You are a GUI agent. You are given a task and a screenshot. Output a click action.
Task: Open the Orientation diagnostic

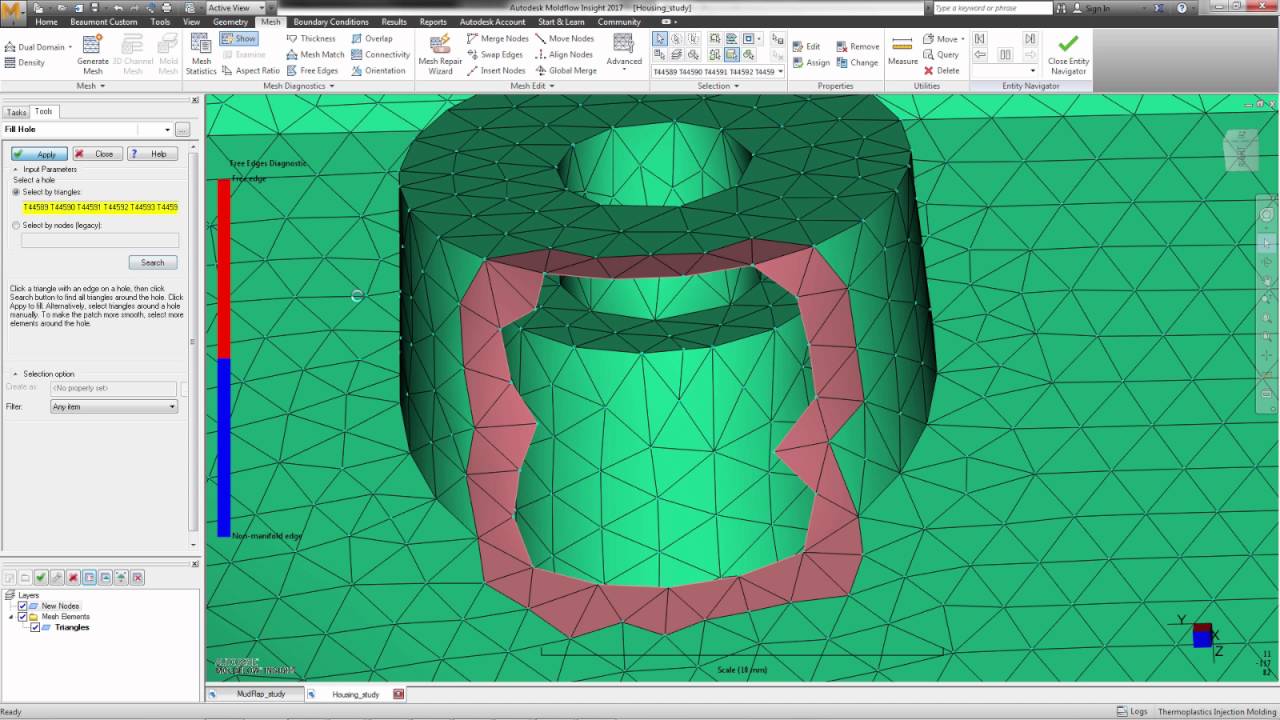[379, 71]
